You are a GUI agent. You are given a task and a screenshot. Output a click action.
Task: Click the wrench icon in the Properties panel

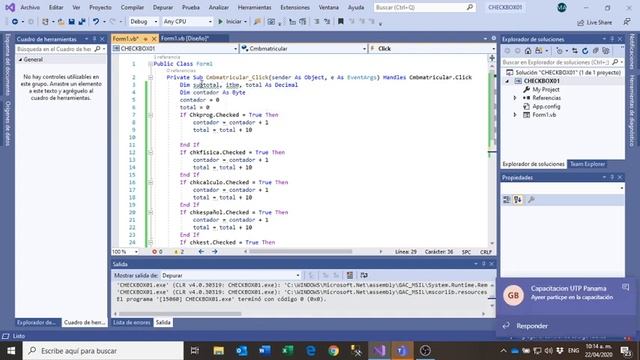point(531,200)
